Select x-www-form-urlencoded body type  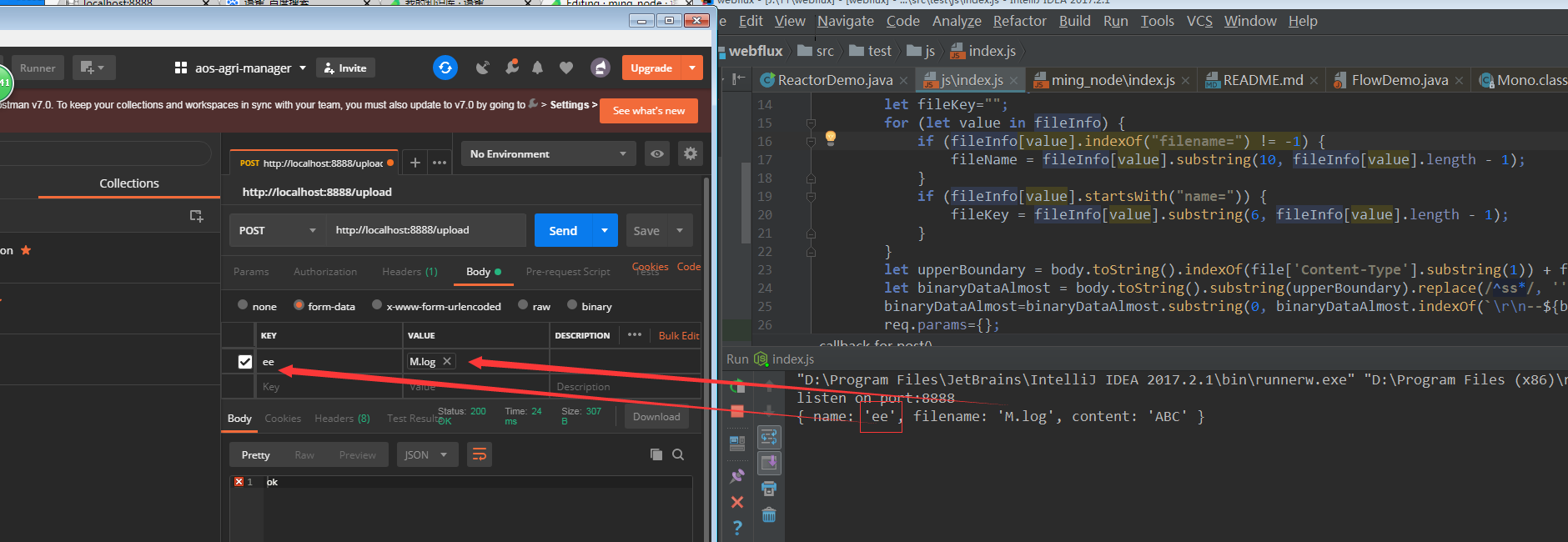tap(377, 305)
